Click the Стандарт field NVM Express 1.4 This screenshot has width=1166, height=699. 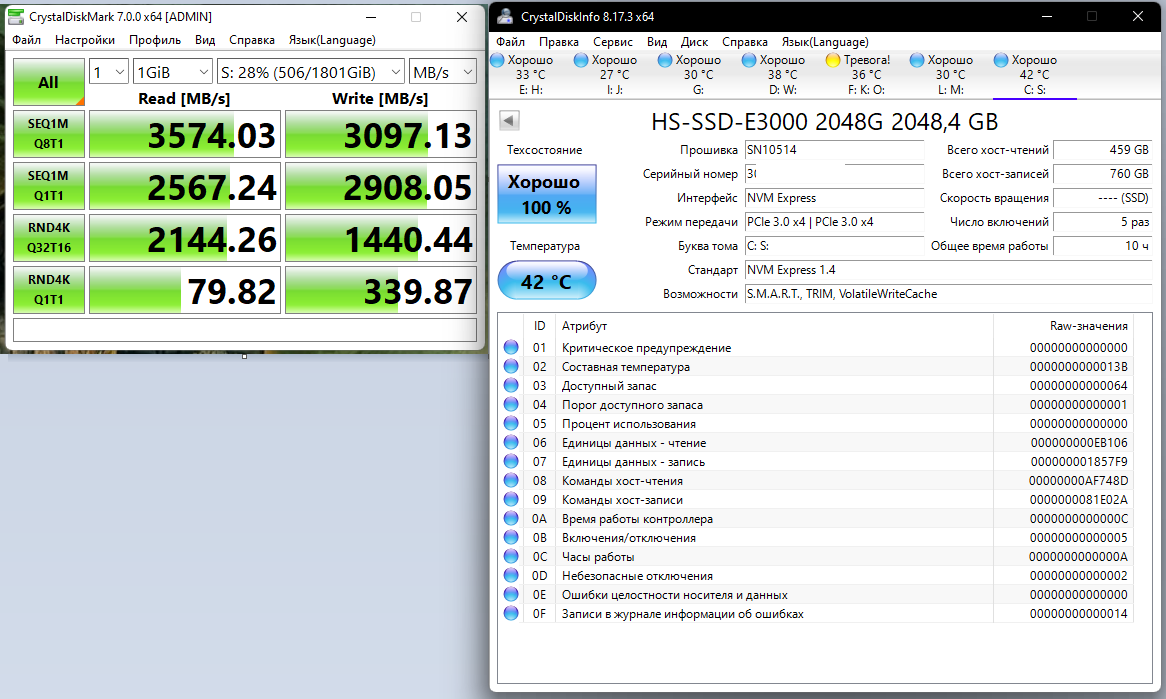coord(948,270)
